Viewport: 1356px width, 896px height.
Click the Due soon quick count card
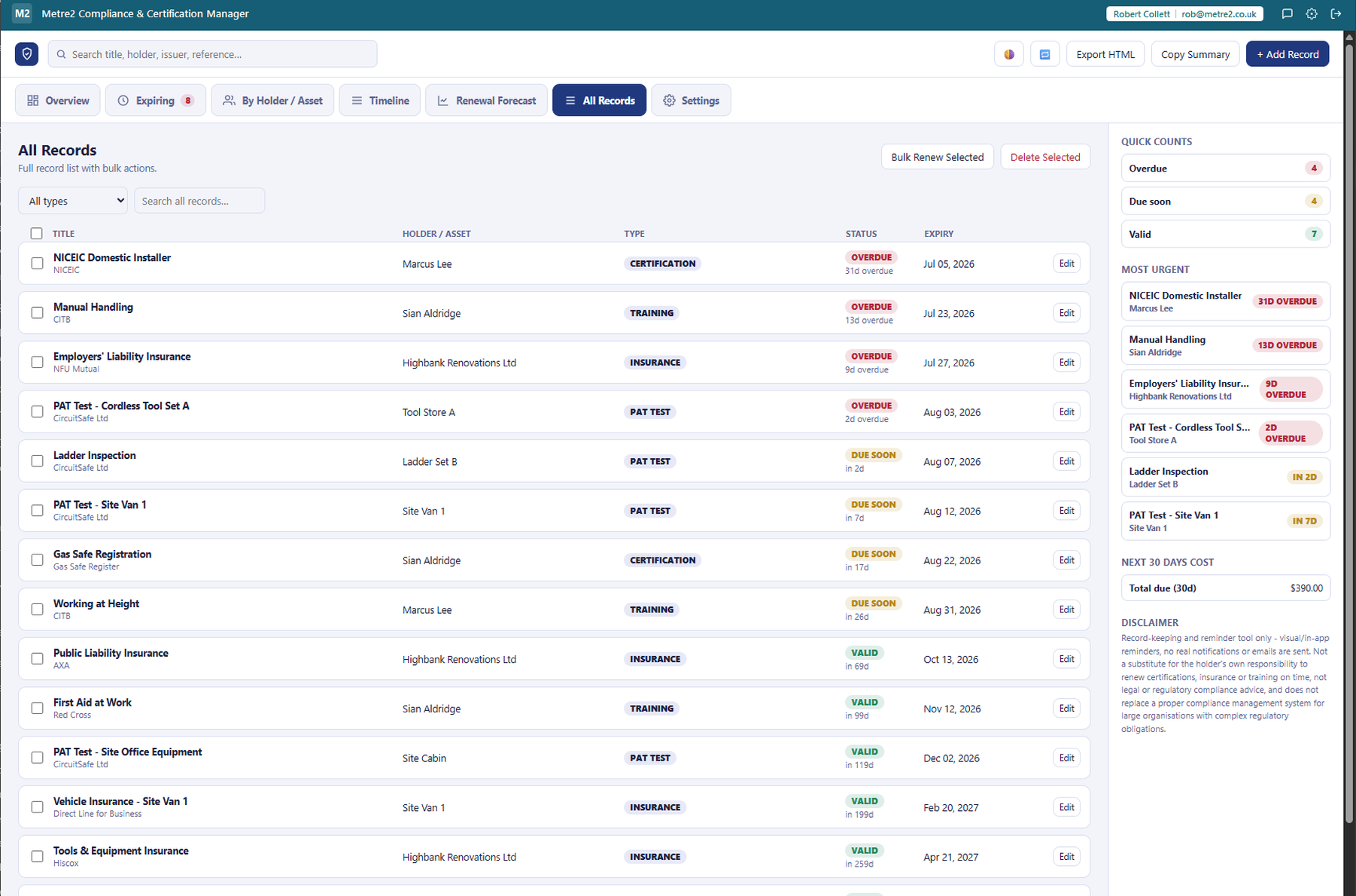pos(1225,202)
